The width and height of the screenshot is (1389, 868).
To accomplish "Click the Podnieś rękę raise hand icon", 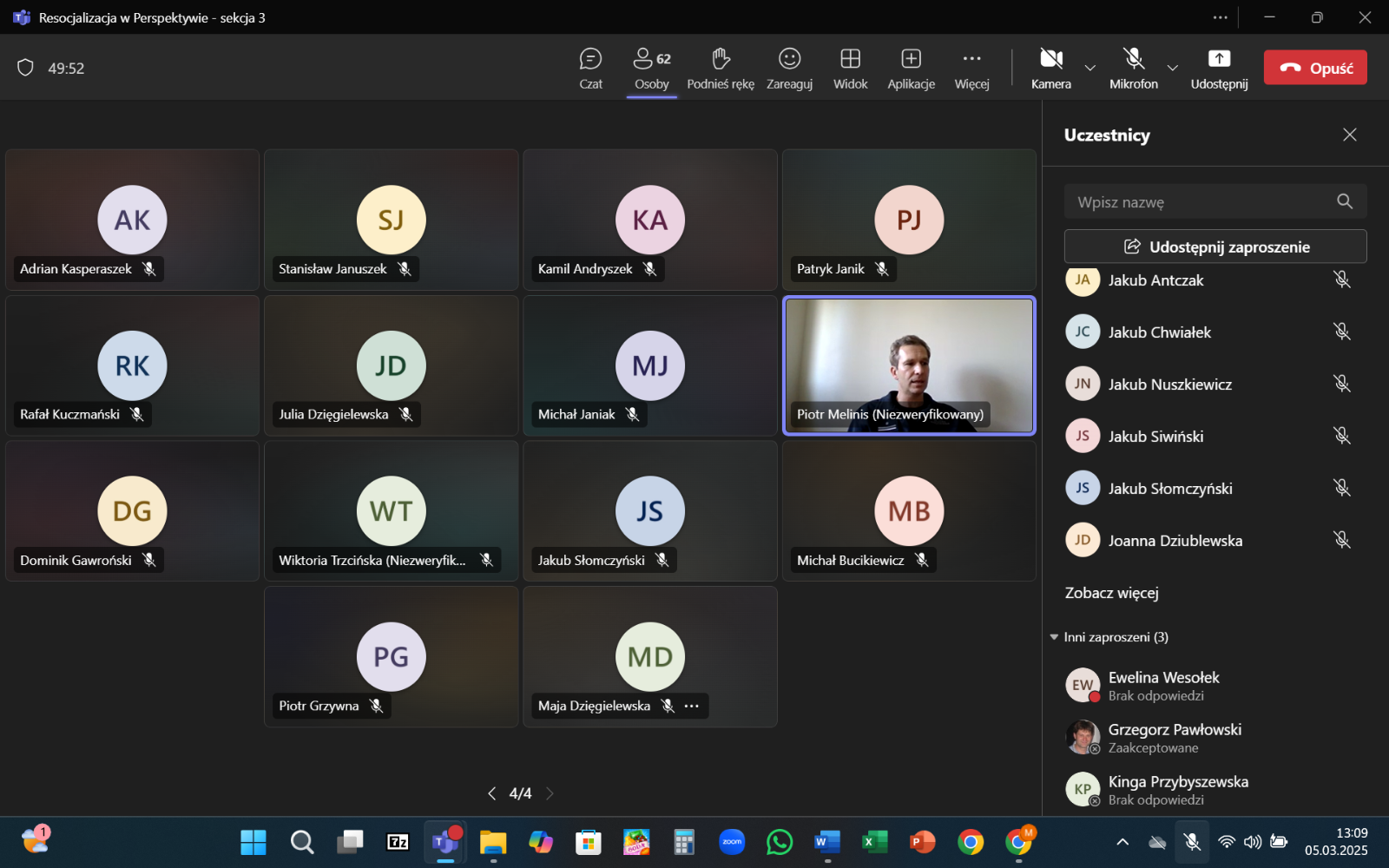I will click(720, 59).
